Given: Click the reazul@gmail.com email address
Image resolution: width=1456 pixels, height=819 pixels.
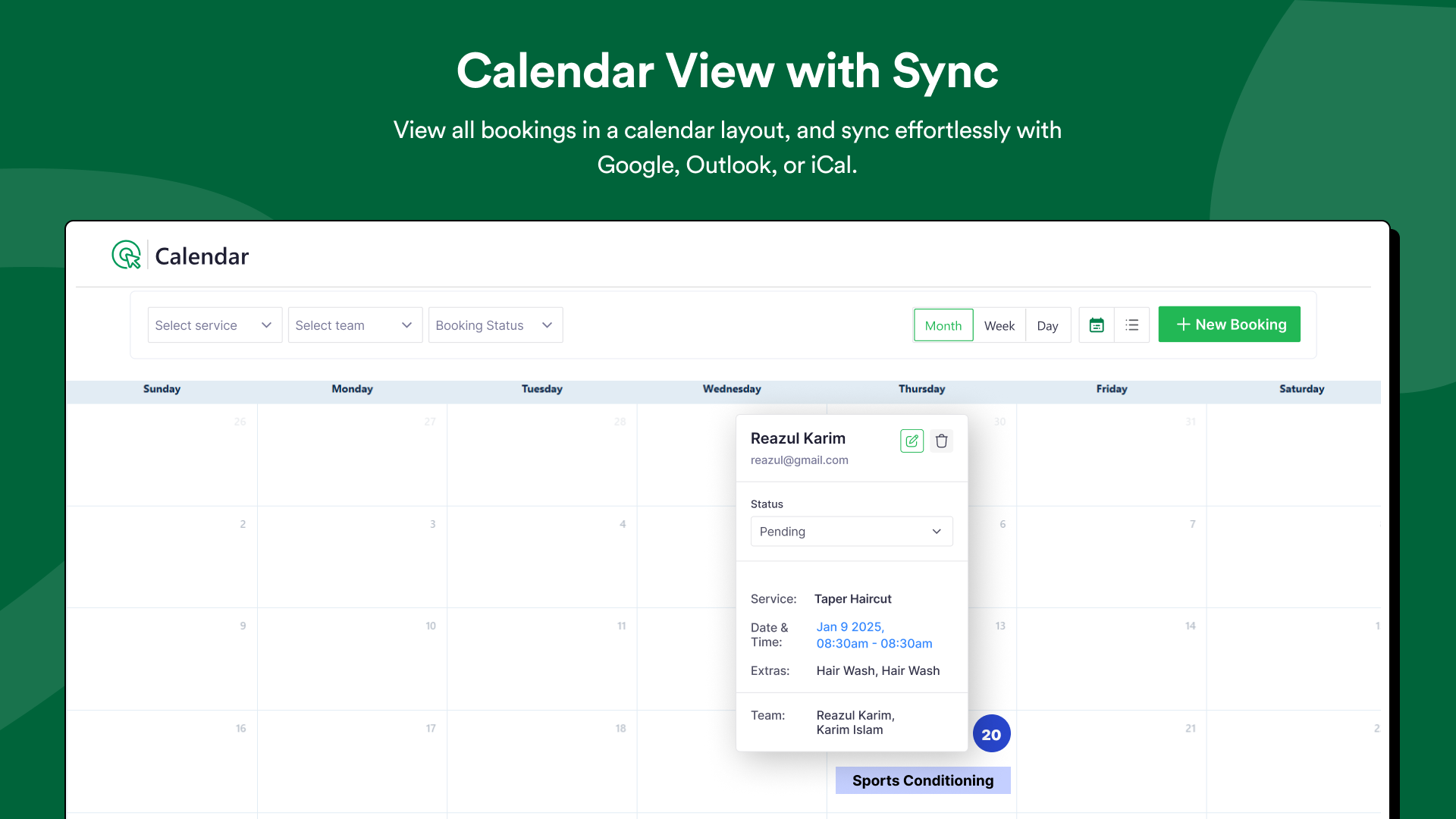Looking at the screenshot, I should (799, 460).
